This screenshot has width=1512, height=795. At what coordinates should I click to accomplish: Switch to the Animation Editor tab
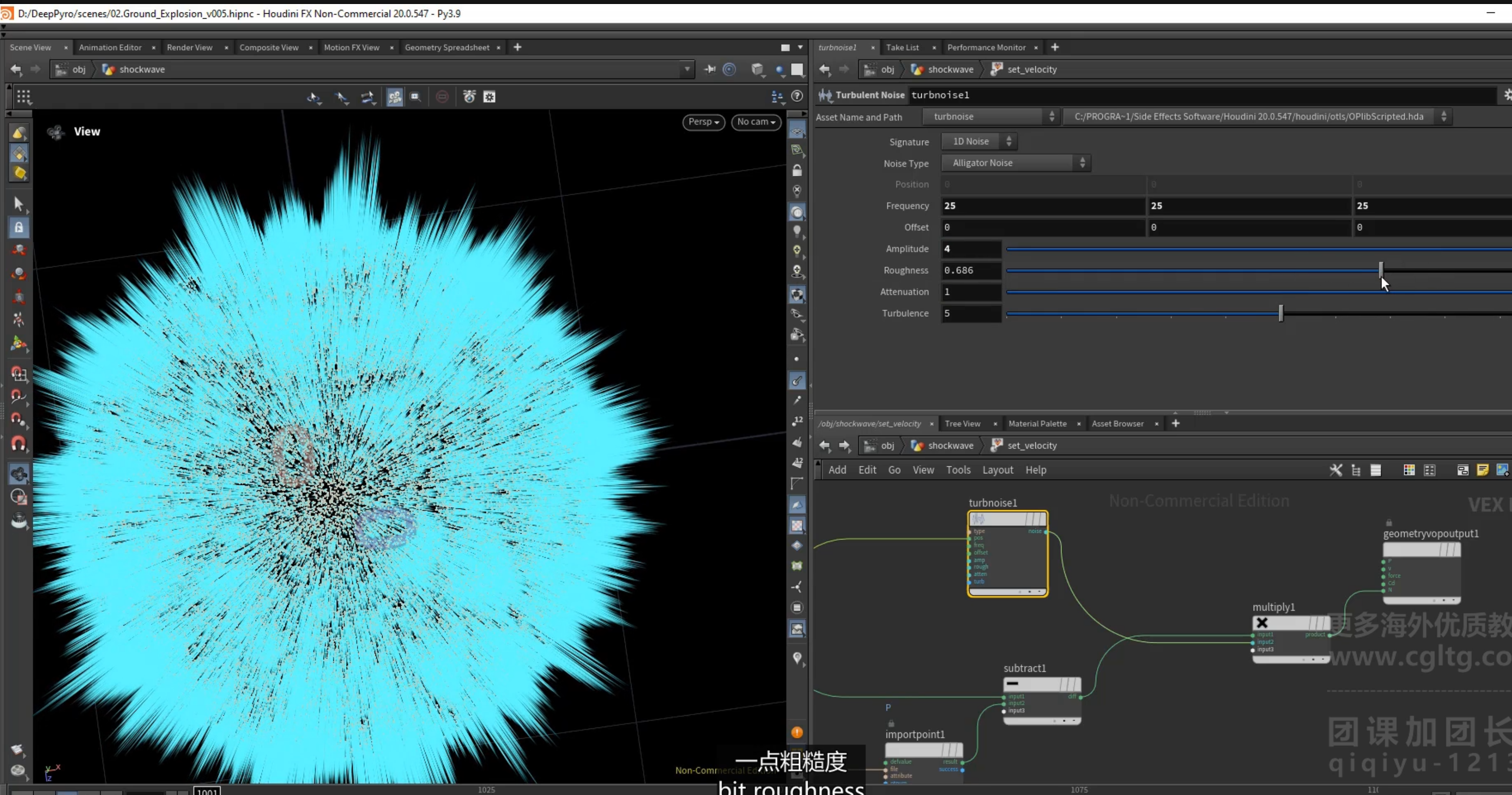pos(111,47)
